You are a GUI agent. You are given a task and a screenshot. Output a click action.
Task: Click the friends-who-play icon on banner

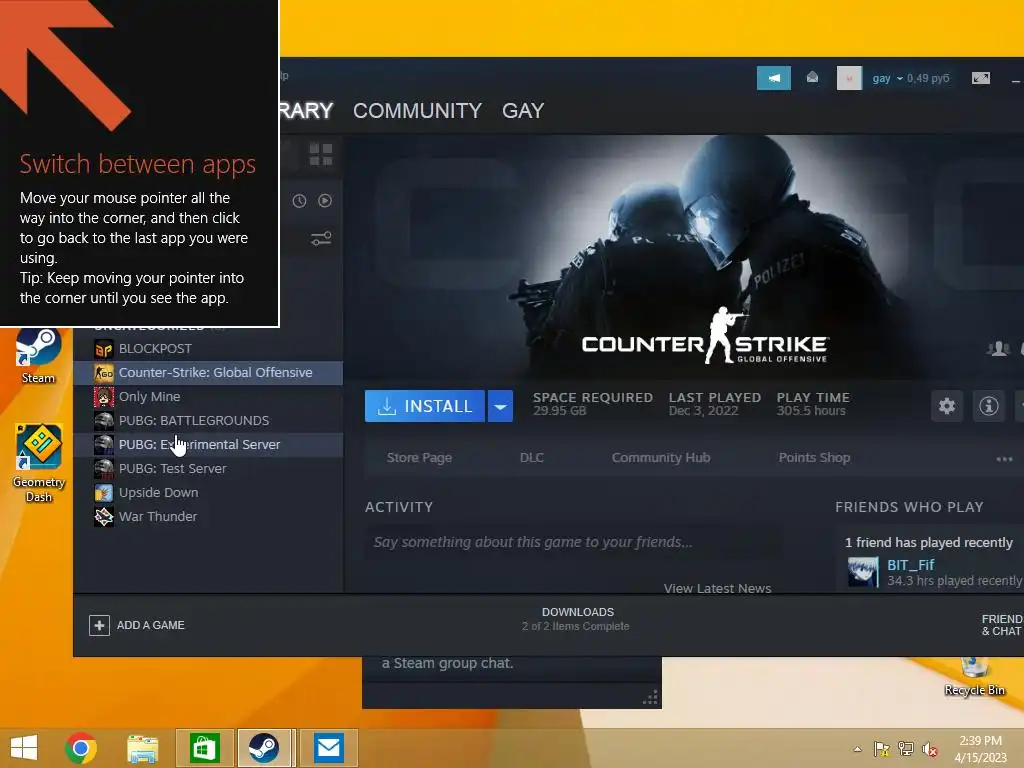pyautogui.click(x=998, y=349)
